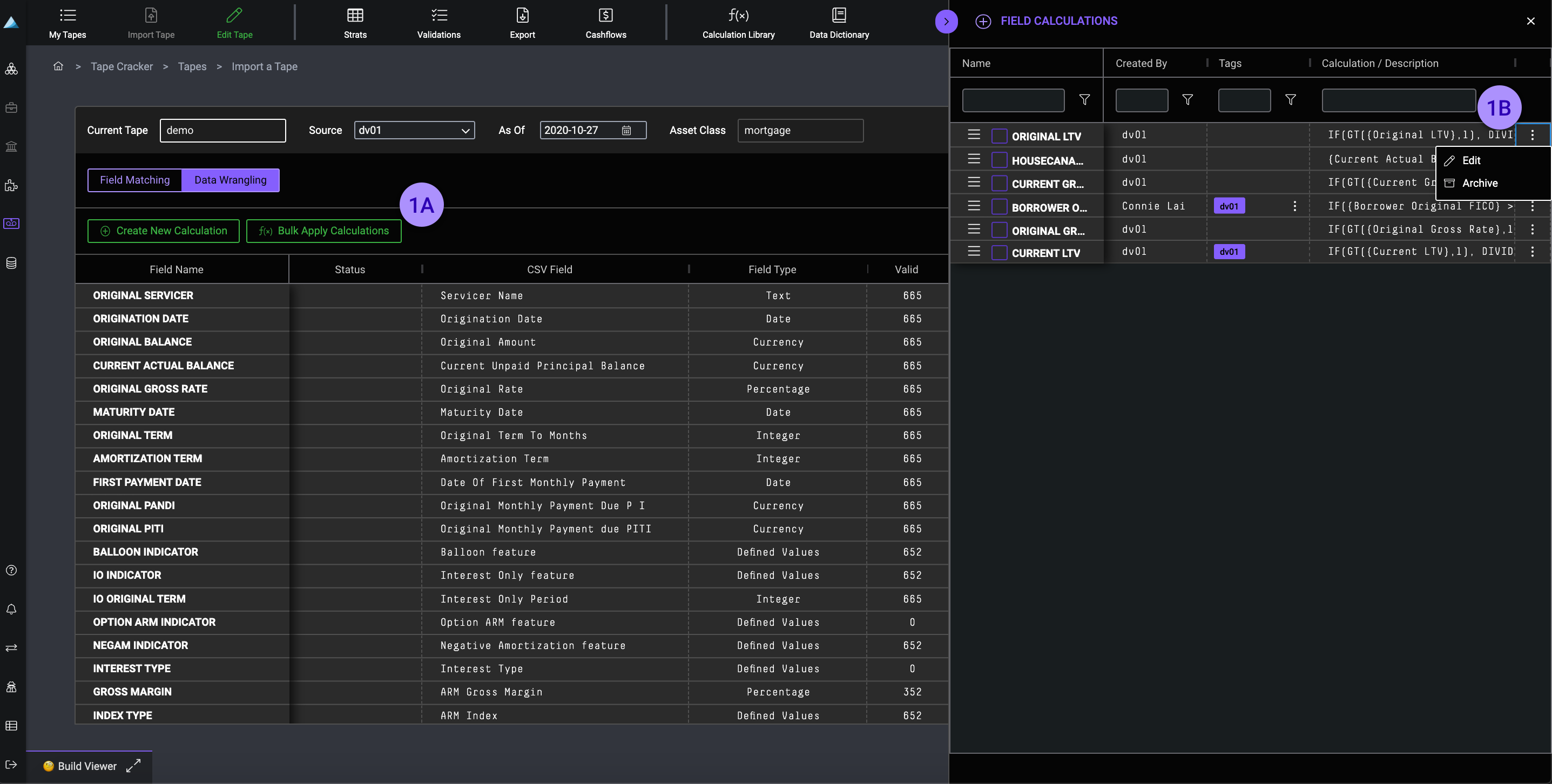The height and width of the screenshot is (784, 1552).
Task: Click the Current Tape input field
Action: point(222,131)
